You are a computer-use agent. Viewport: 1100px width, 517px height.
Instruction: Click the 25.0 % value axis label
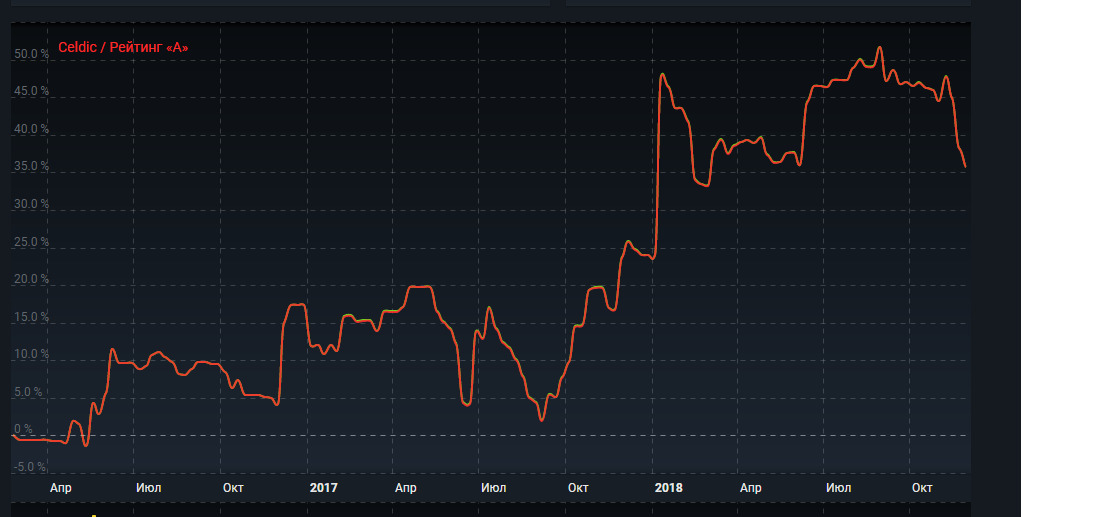coord(30,242)
